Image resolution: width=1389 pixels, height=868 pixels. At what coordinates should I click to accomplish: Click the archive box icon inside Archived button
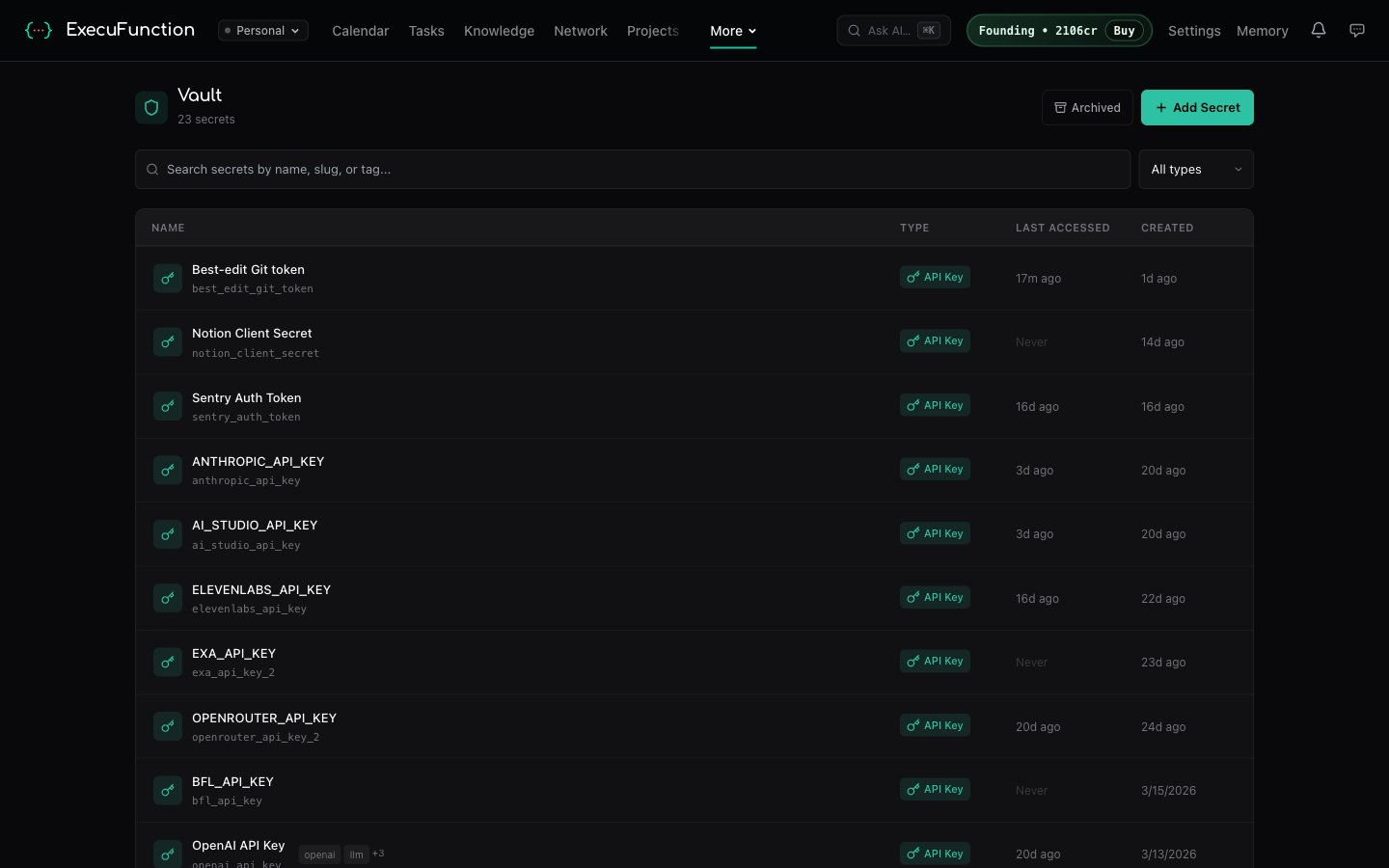pyautogui.click(x=1058, y=107)
